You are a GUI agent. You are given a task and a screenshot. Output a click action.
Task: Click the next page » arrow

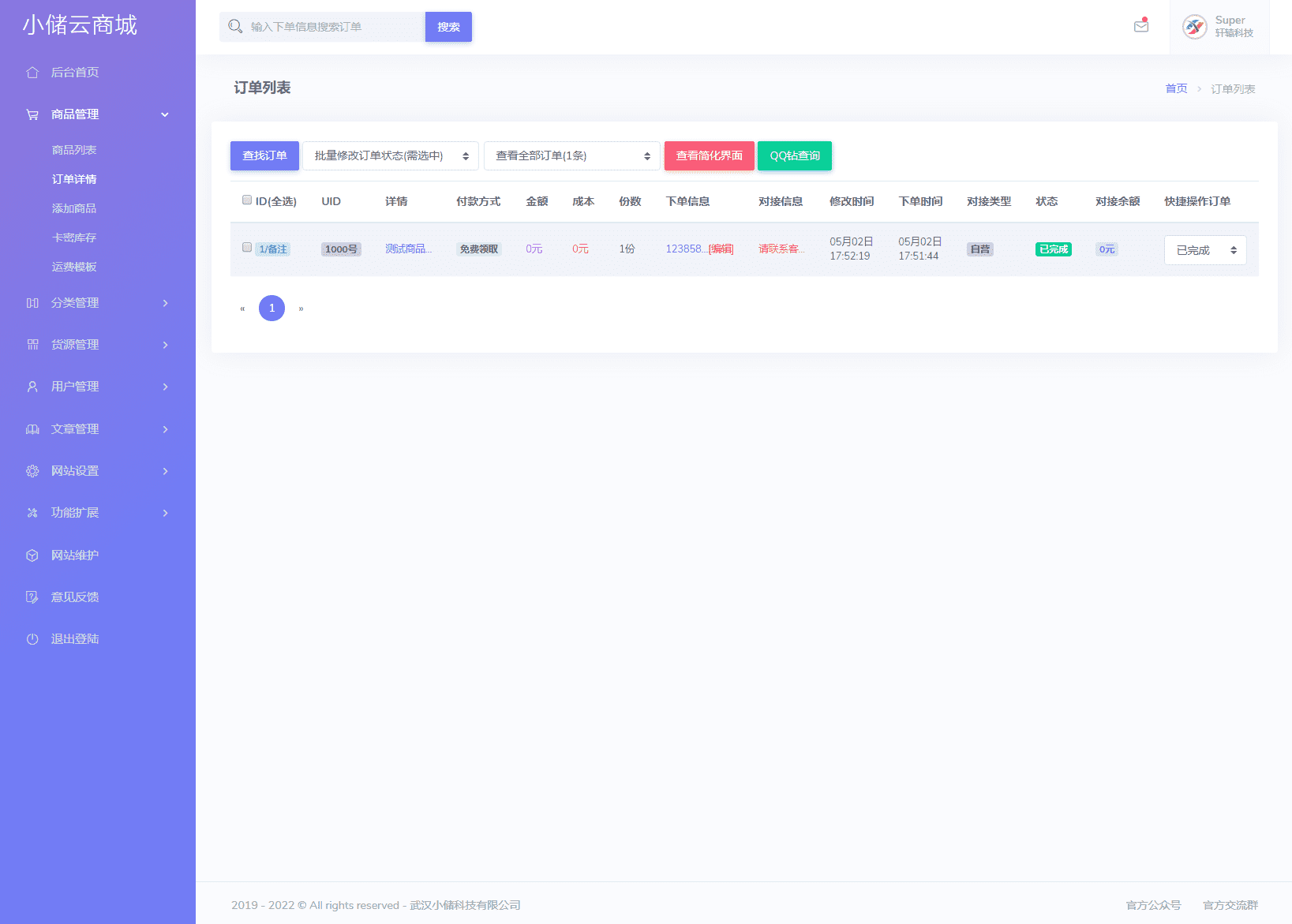click(x=301, y=309)
